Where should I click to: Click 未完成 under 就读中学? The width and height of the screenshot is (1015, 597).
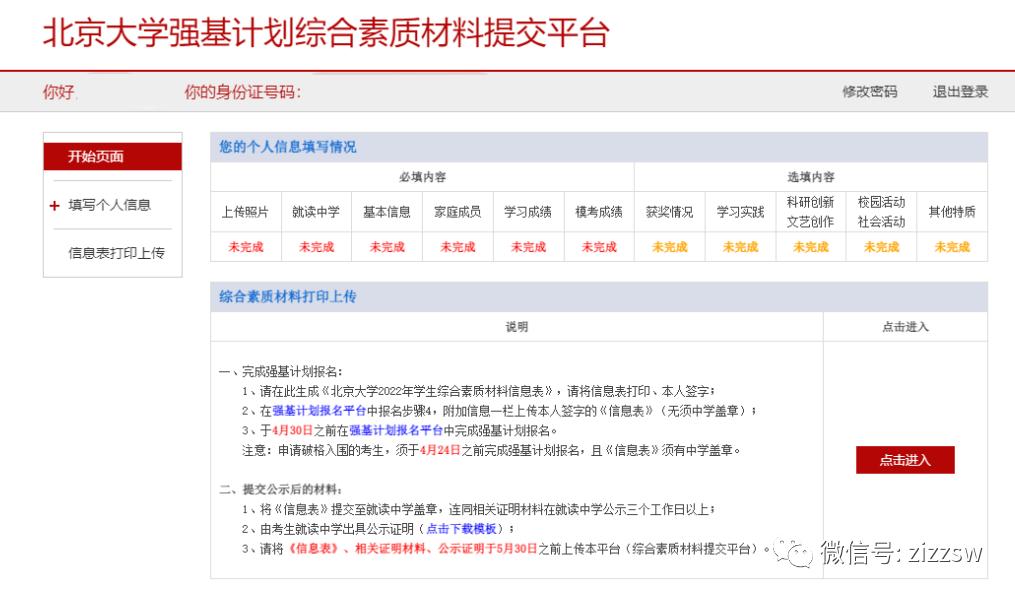click(316, 245)
